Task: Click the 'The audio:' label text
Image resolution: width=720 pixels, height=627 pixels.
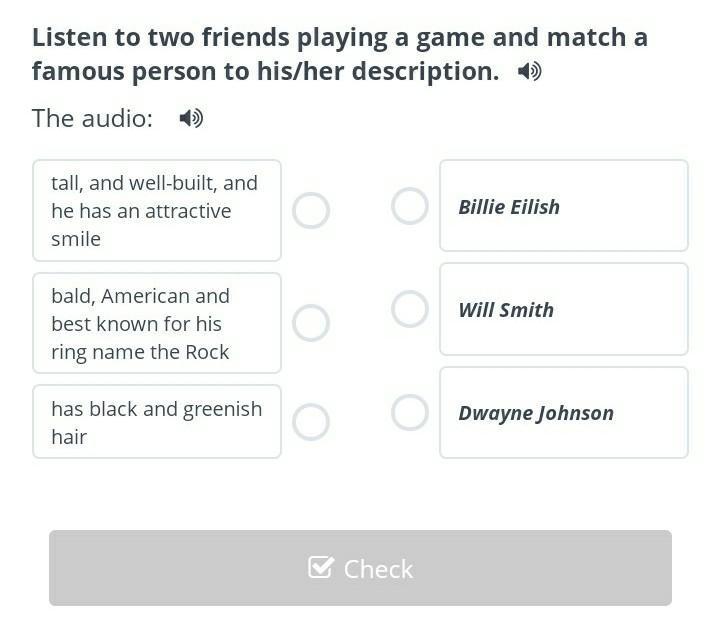Action: (93, 118)
